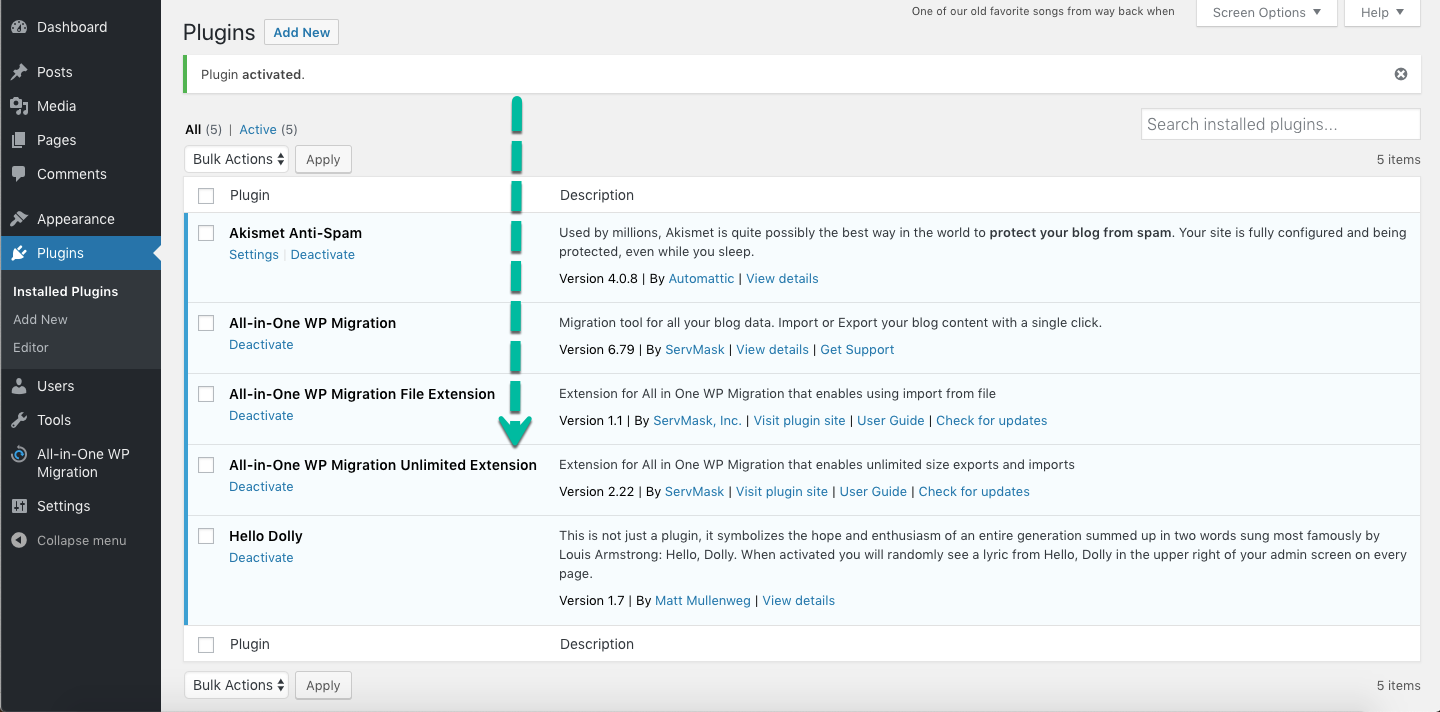
Task: Select the Pages icon in sidebar
Action: click(19, 140)
